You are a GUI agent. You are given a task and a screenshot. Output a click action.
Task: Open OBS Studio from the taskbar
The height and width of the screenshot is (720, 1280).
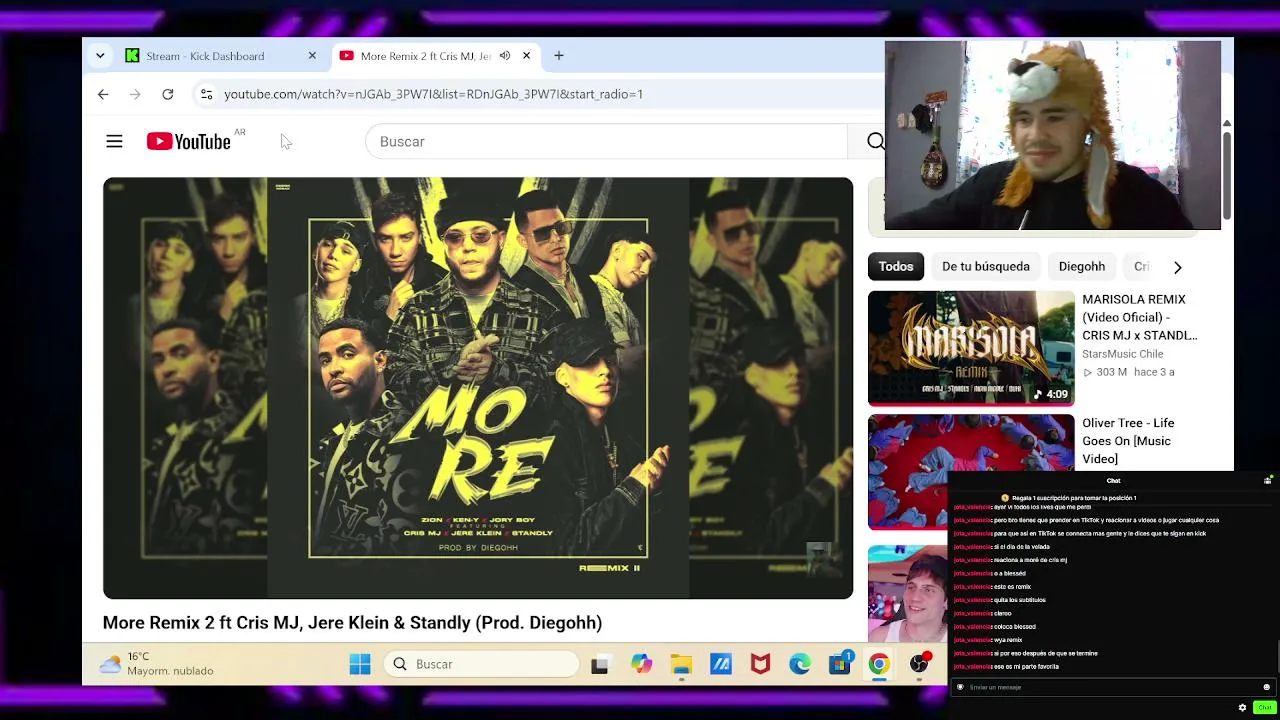pos(919,664)
